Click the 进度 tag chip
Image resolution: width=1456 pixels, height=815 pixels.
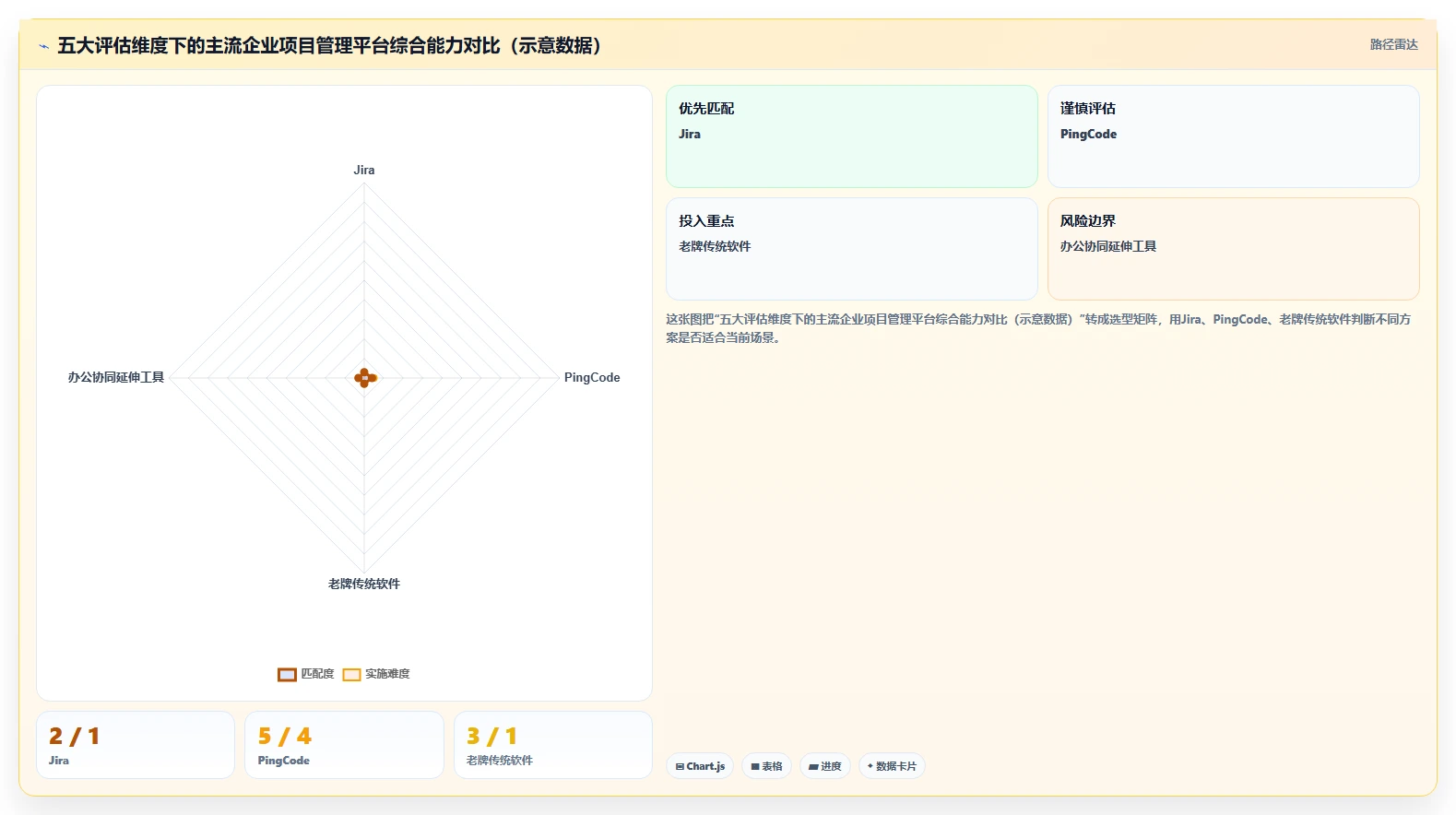coord(824,766)
